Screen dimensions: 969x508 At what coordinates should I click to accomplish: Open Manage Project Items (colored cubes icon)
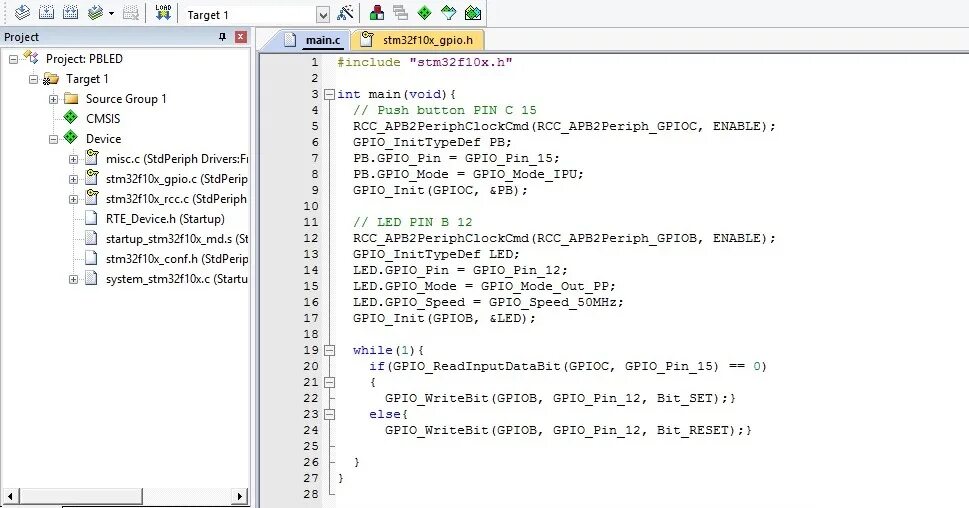376,12
